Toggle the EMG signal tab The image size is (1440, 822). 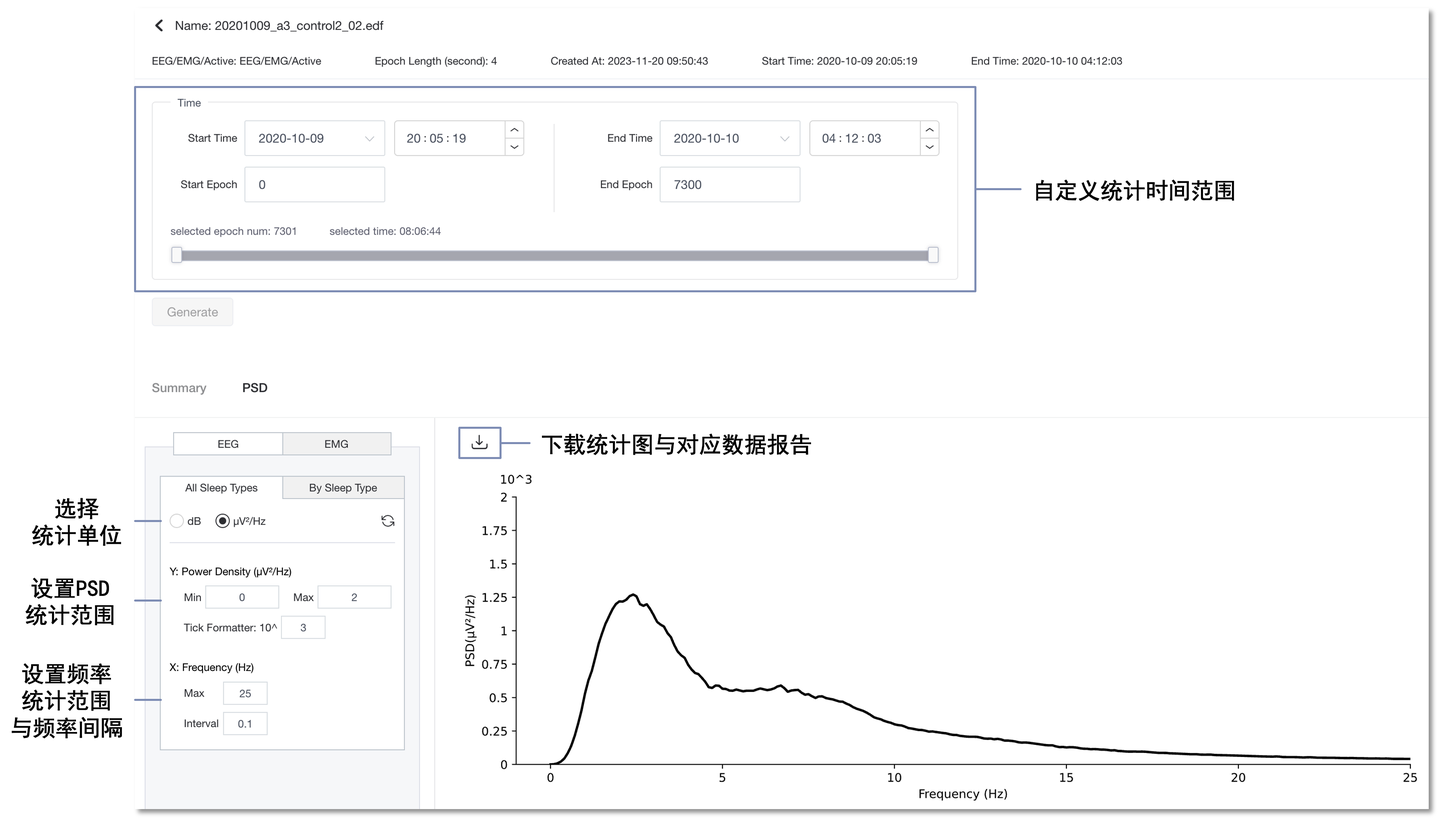point(337,443)
